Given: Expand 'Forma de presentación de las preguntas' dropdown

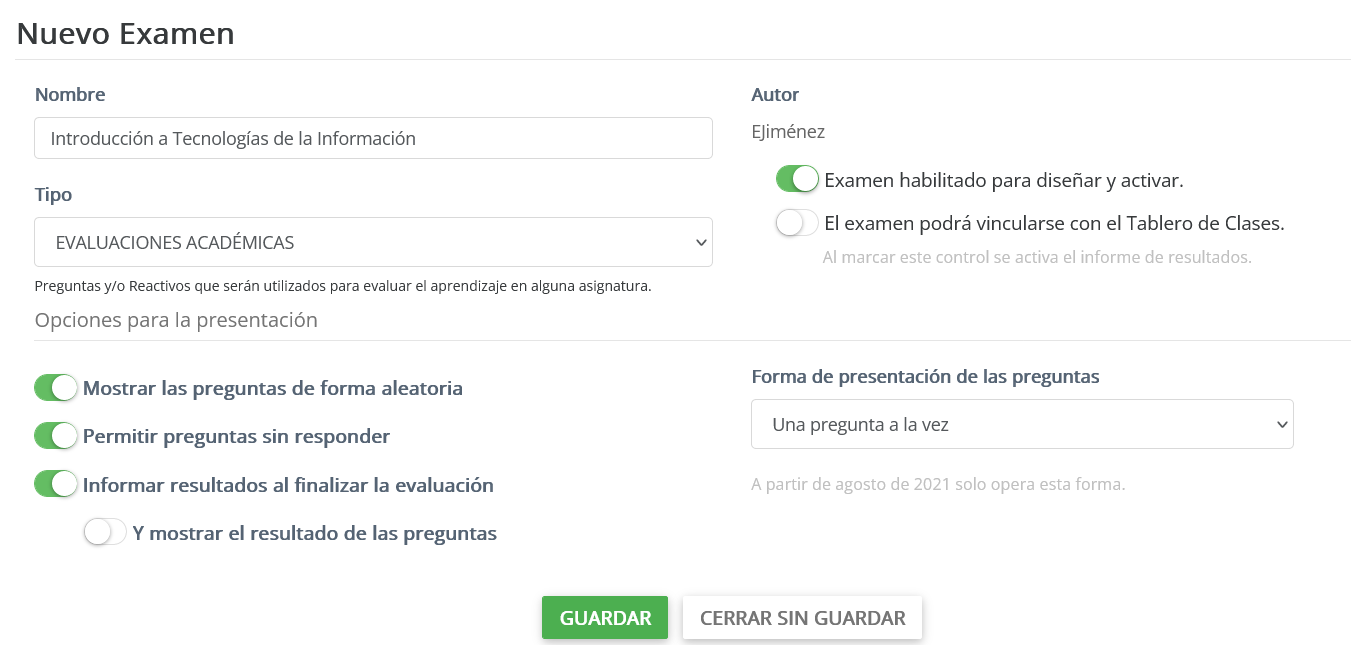Looking at the screenshot, I should tap(1022, 424).
